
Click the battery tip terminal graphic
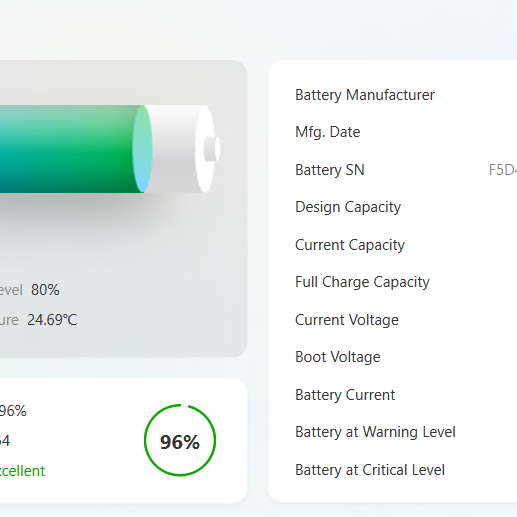tap(212, 149)
